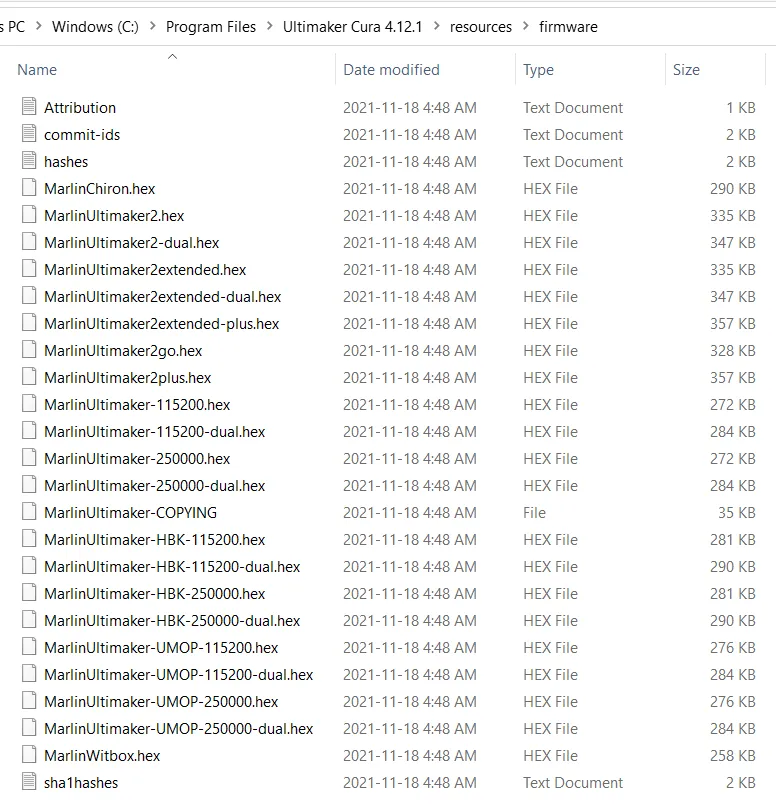Click the MarlinUltimaker2extended.hex file icon
This screenshot has width=776, height=804.
[29, 269]
